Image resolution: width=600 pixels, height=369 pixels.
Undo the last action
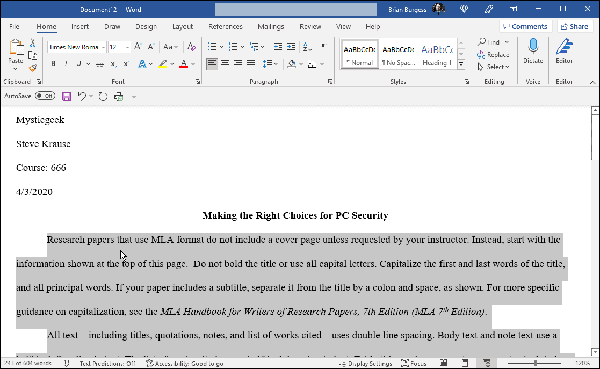(x=82, y=96)
